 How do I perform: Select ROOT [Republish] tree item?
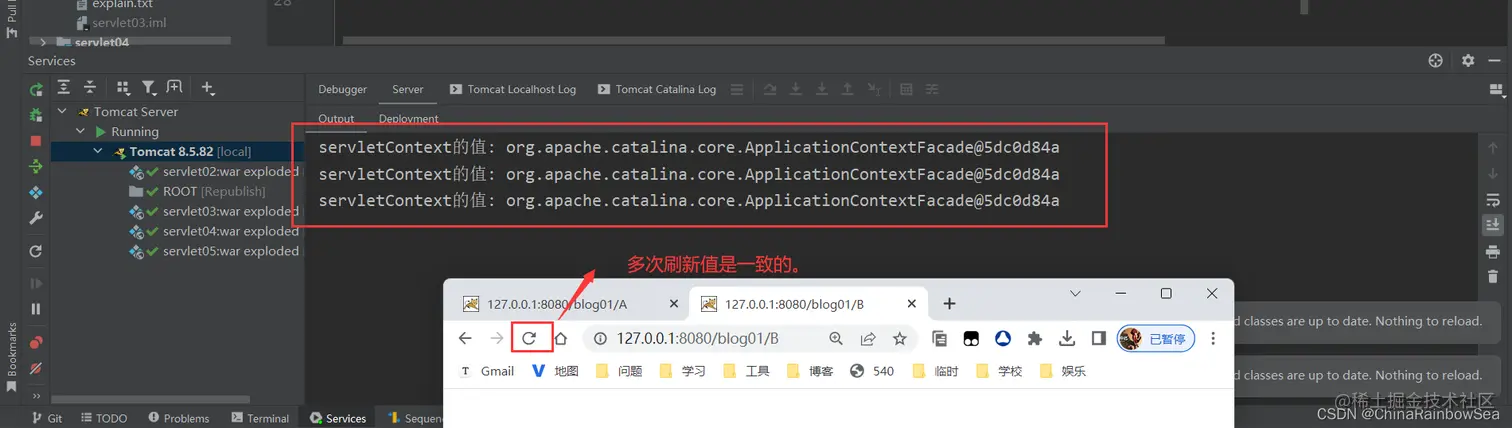[x=197, y=192]
